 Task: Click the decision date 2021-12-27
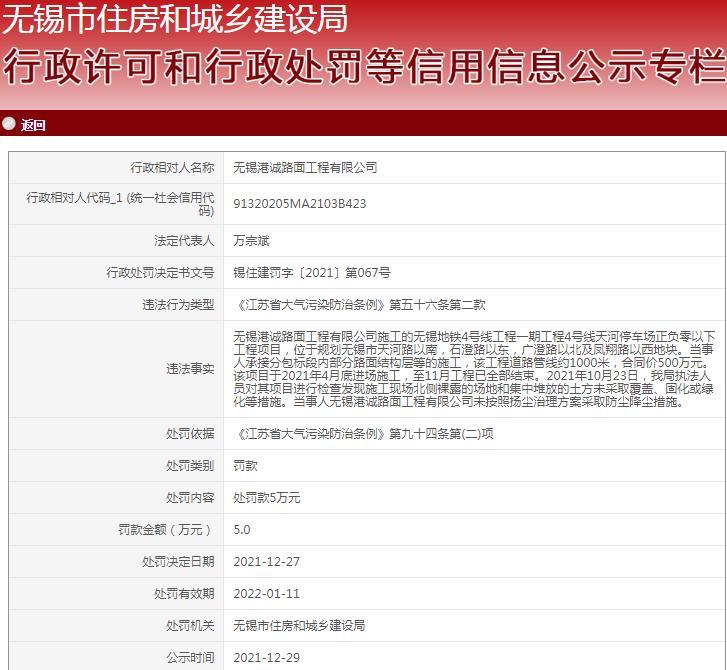coord(267,562)
